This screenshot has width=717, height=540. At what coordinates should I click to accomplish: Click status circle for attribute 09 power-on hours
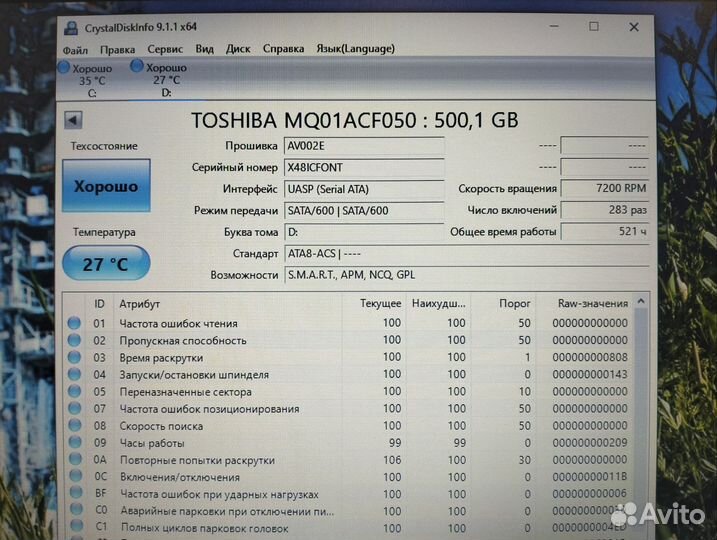[x=74, y=443]
